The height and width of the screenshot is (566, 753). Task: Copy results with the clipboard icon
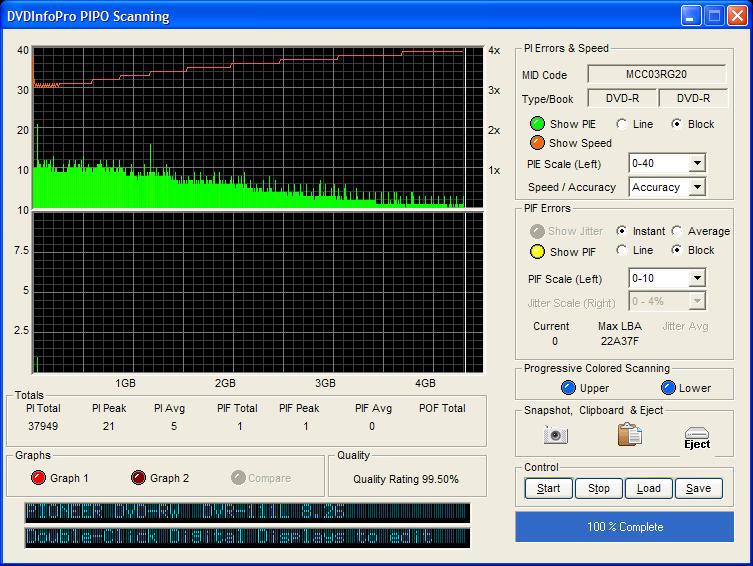coord(630,434)
